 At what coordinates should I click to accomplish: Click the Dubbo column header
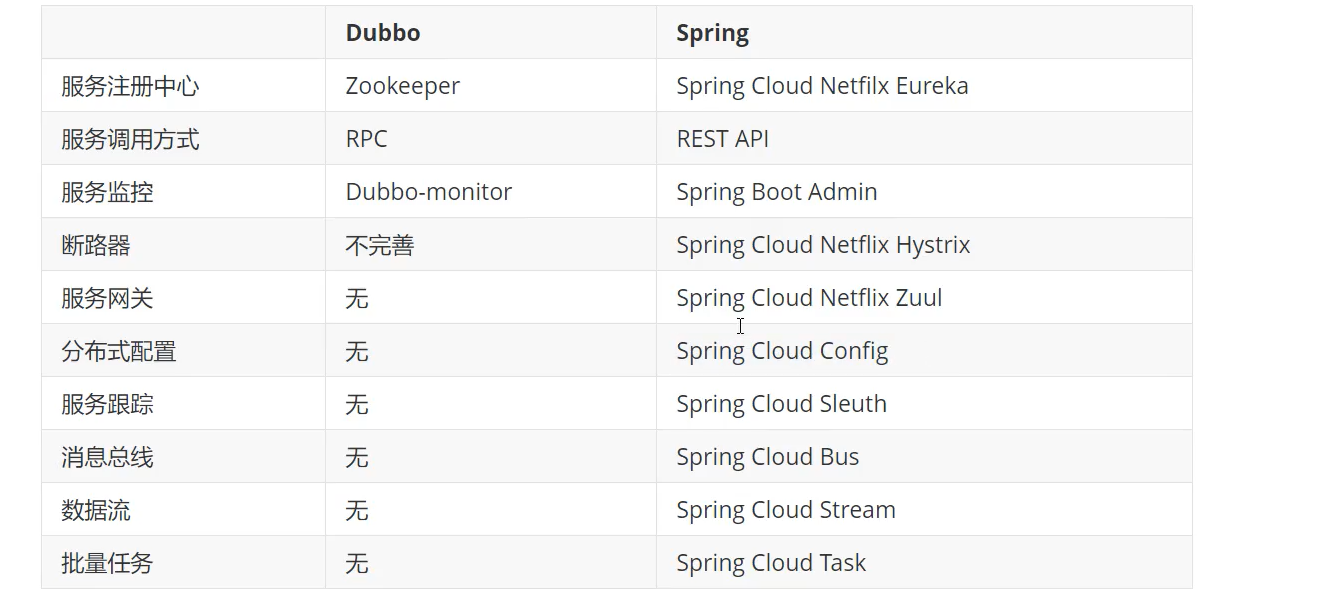coord(383,33)
